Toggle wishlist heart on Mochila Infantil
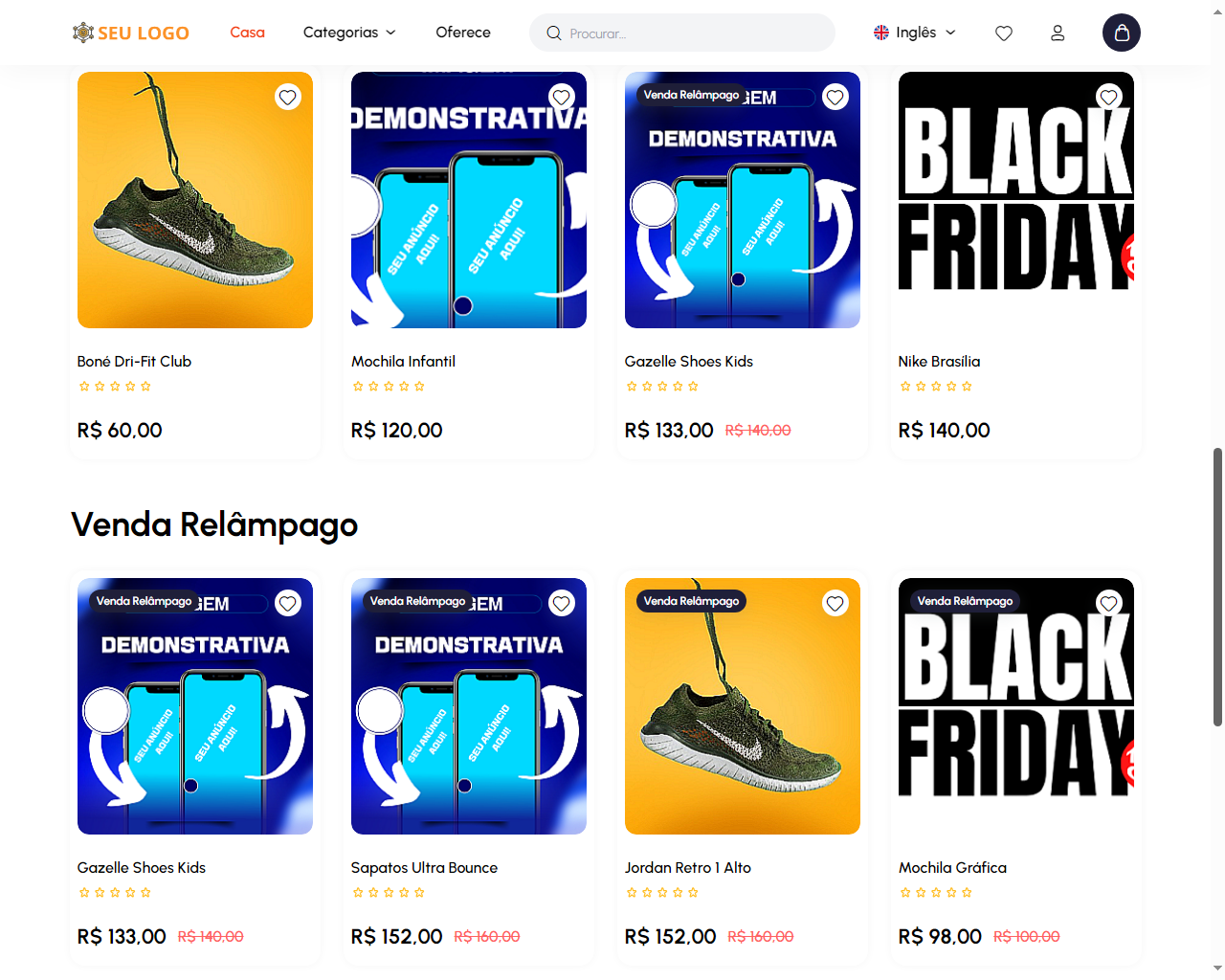 coord(562,97)
